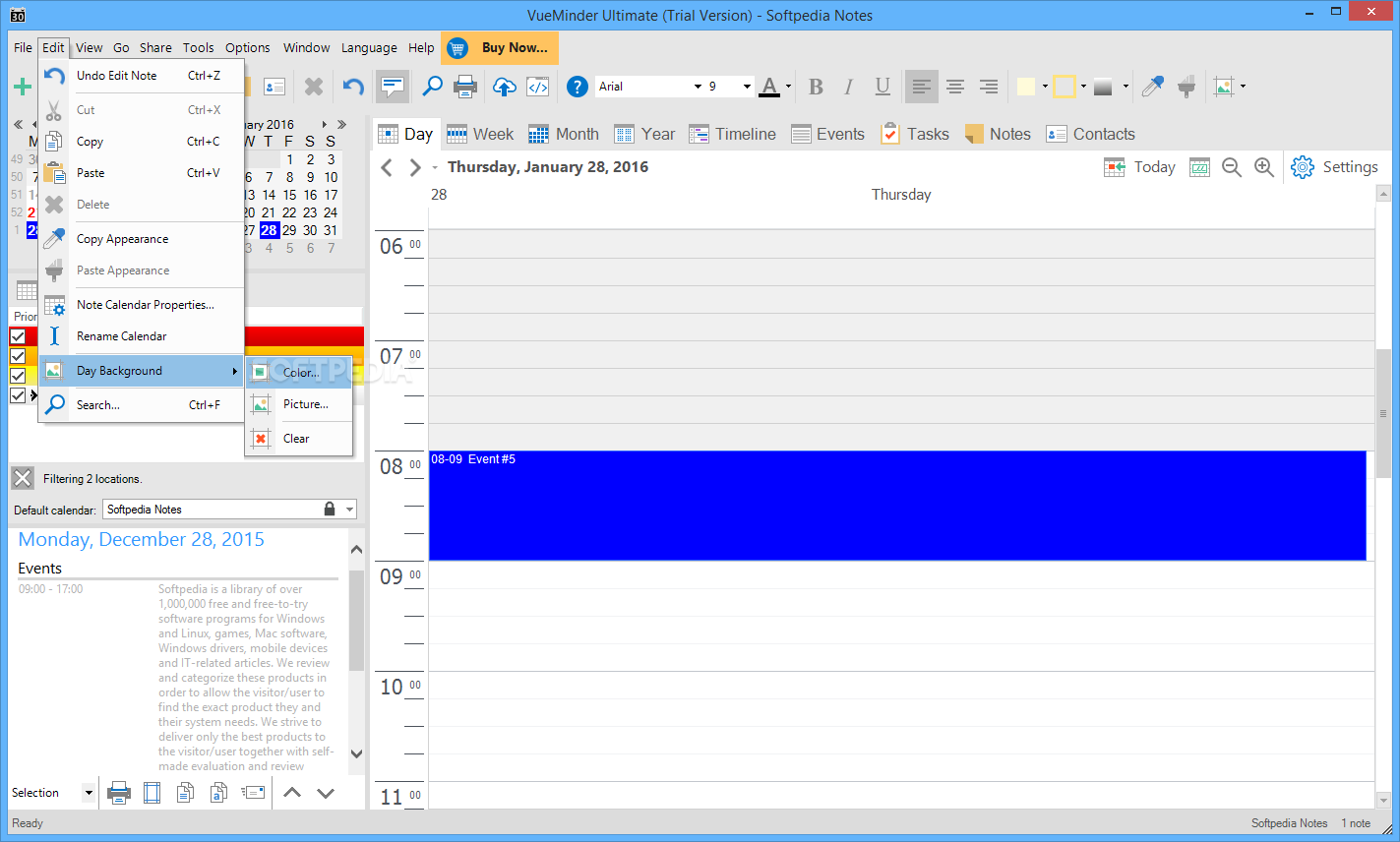Open Note Calendar Properties... menu entry
This screenshot has height=842, width=1400.
pos(141,305)
